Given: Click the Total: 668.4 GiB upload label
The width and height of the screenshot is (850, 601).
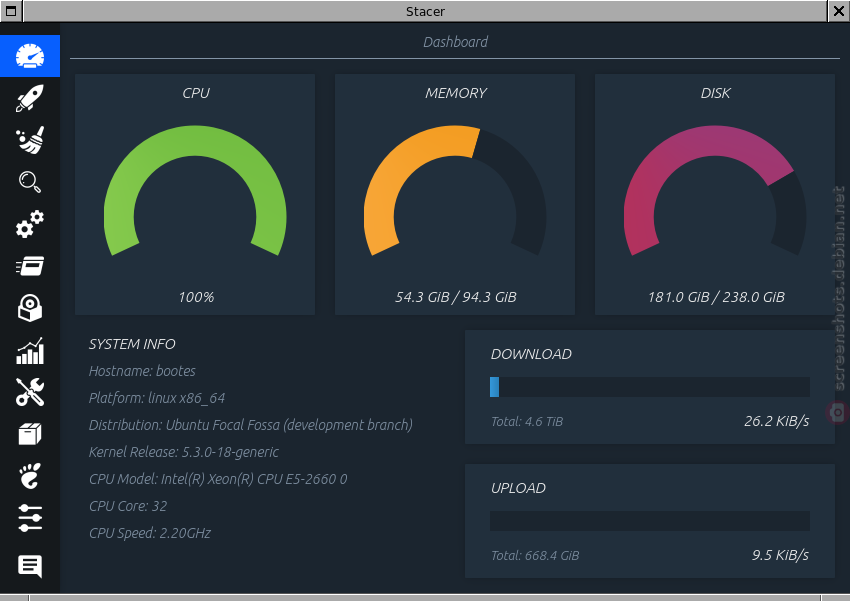Looking at the screenshot, I should coord(535,555).
